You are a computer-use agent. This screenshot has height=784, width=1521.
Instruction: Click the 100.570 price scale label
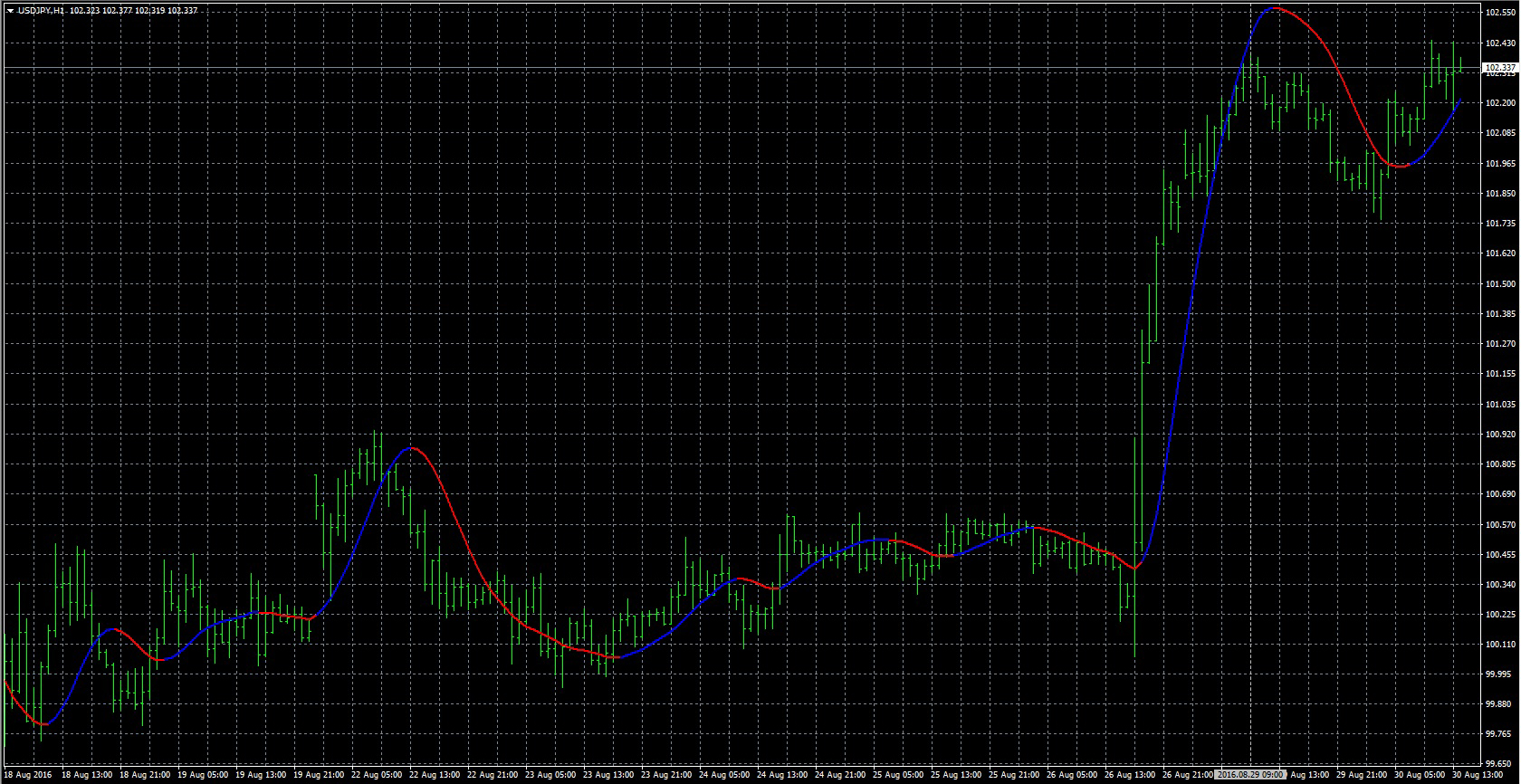[1500, 525]
